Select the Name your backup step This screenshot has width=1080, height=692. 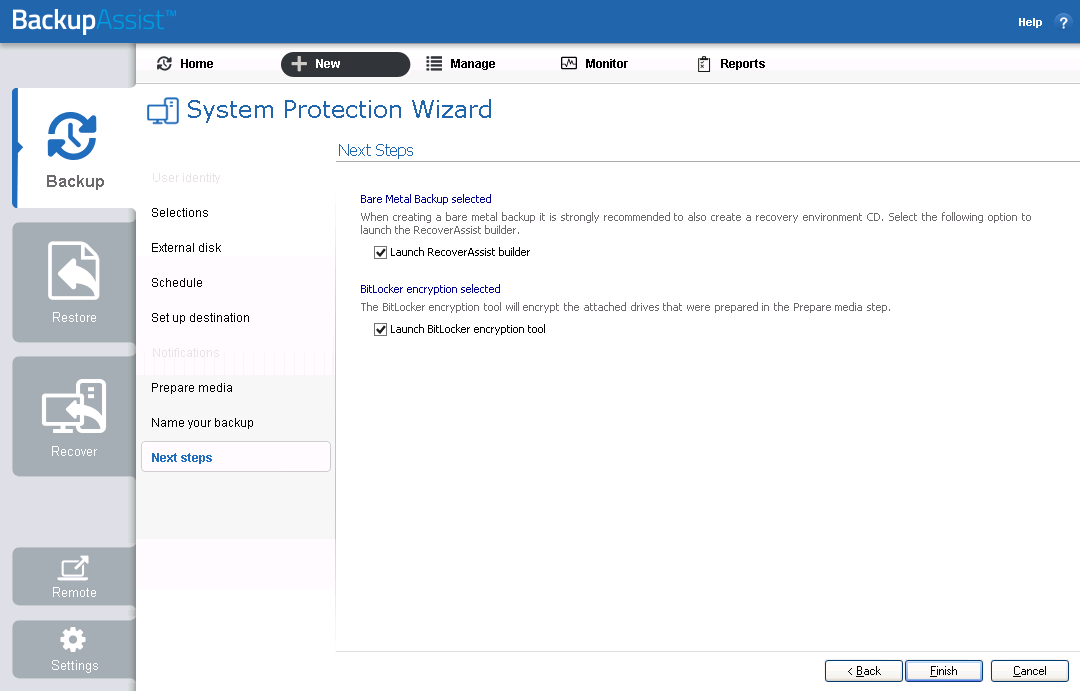tap(202, 423)
